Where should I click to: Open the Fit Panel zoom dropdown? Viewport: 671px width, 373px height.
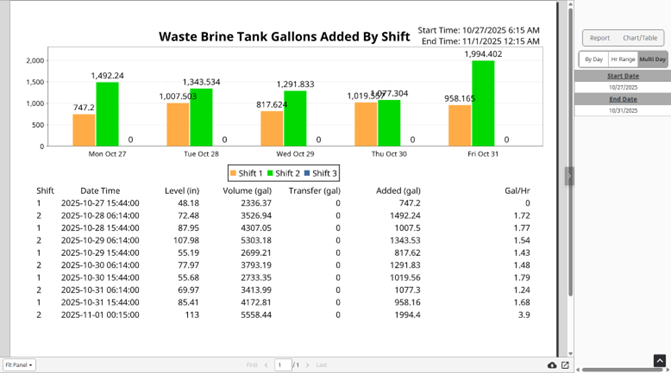click(x=19, y=365)
